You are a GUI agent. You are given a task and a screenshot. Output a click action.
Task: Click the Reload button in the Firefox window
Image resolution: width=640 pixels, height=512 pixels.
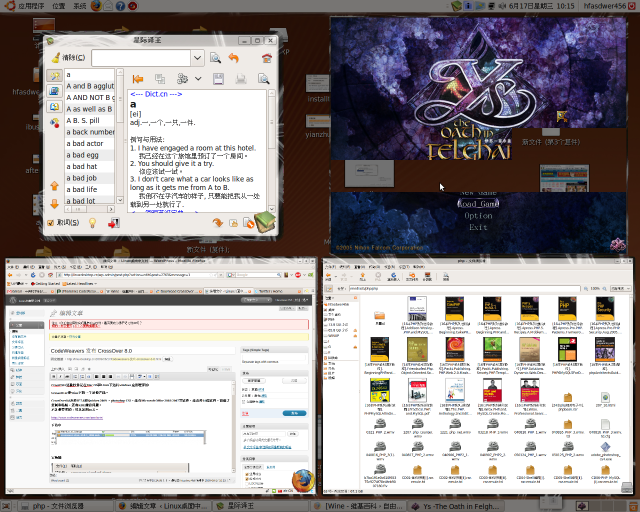click(x=33, y=275)
